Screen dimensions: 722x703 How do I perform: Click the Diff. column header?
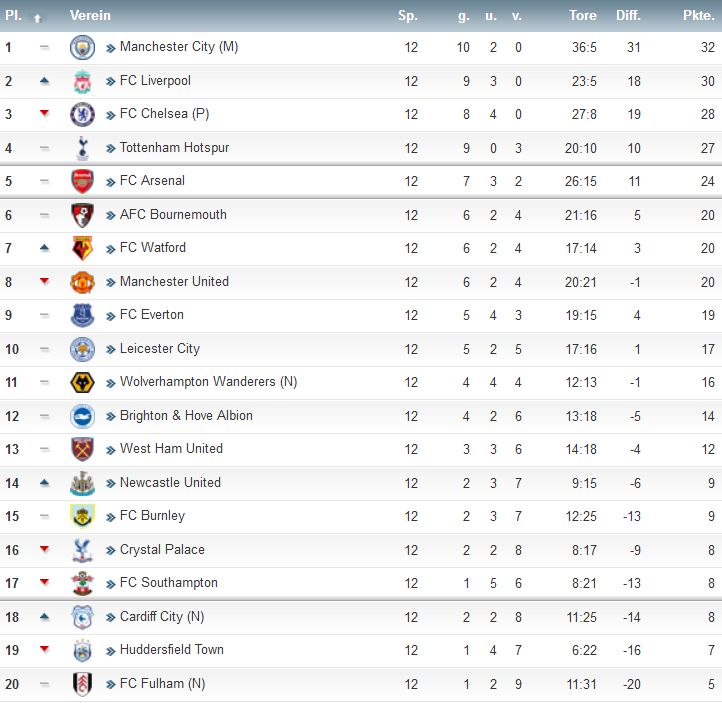pos(628,16)
